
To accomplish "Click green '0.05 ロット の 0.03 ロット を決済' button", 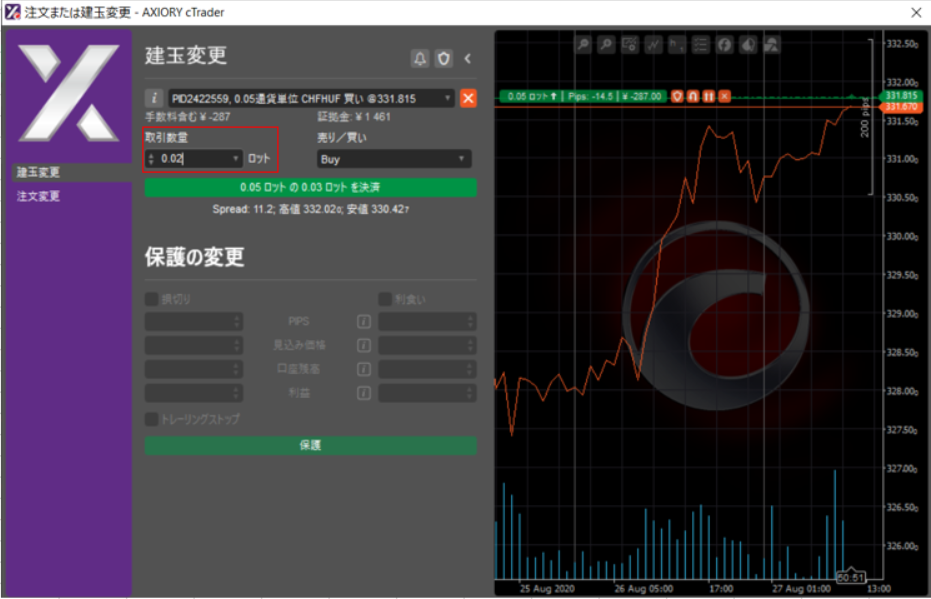I will tap(311, 187).
